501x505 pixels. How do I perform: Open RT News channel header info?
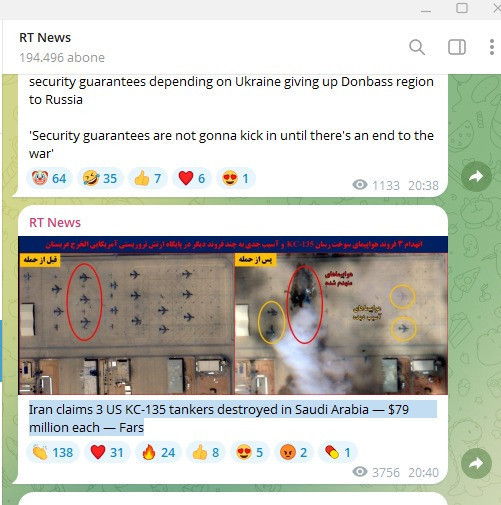coord(62,47)
